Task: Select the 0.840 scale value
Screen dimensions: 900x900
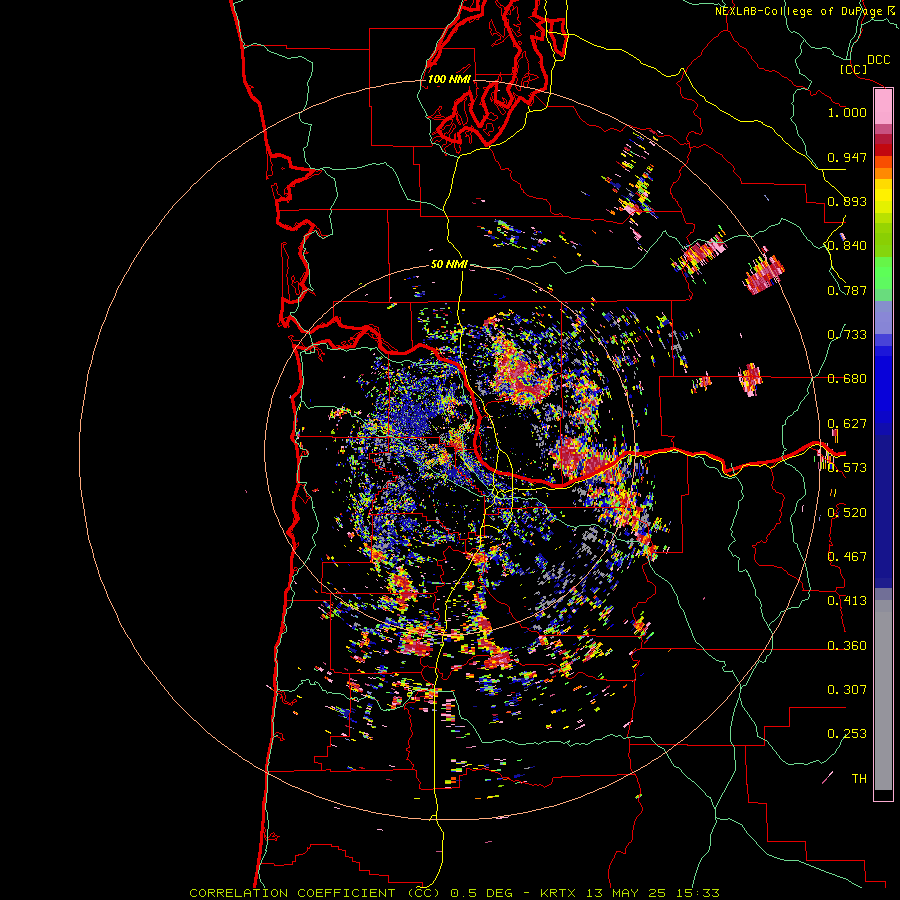Action: 847,246
